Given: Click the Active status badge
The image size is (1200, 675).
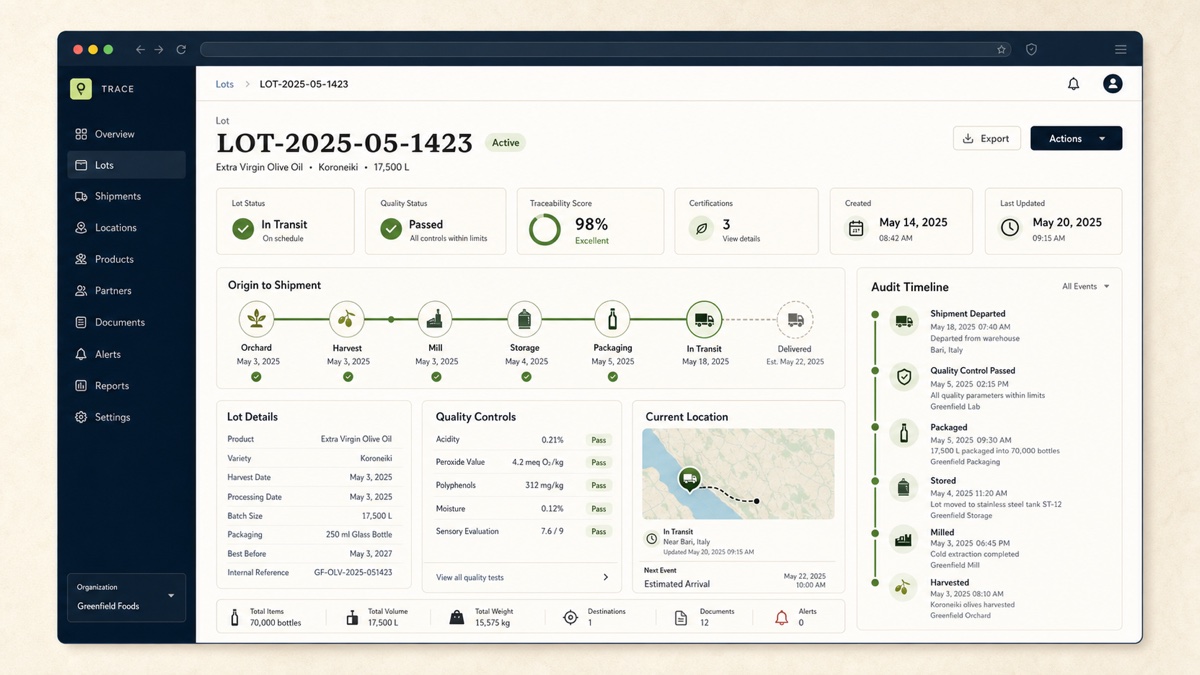Looking at the screenshot, I should 505,143.
